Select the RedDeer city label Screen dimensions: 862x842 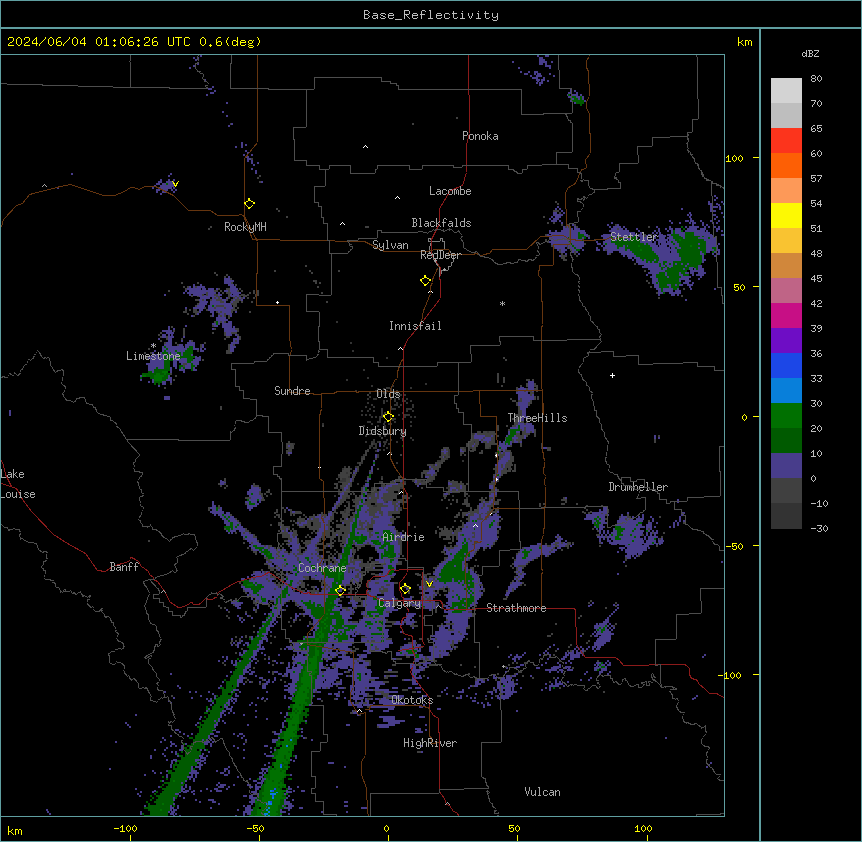pyautogui.click(x=440, y=255)
